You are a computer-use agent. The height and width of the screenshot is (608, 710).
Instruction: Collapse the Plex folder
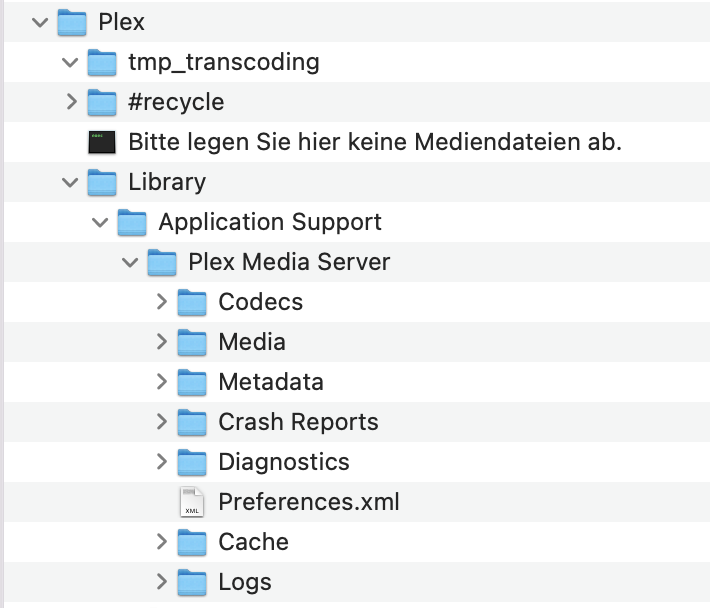click(40, 22)
